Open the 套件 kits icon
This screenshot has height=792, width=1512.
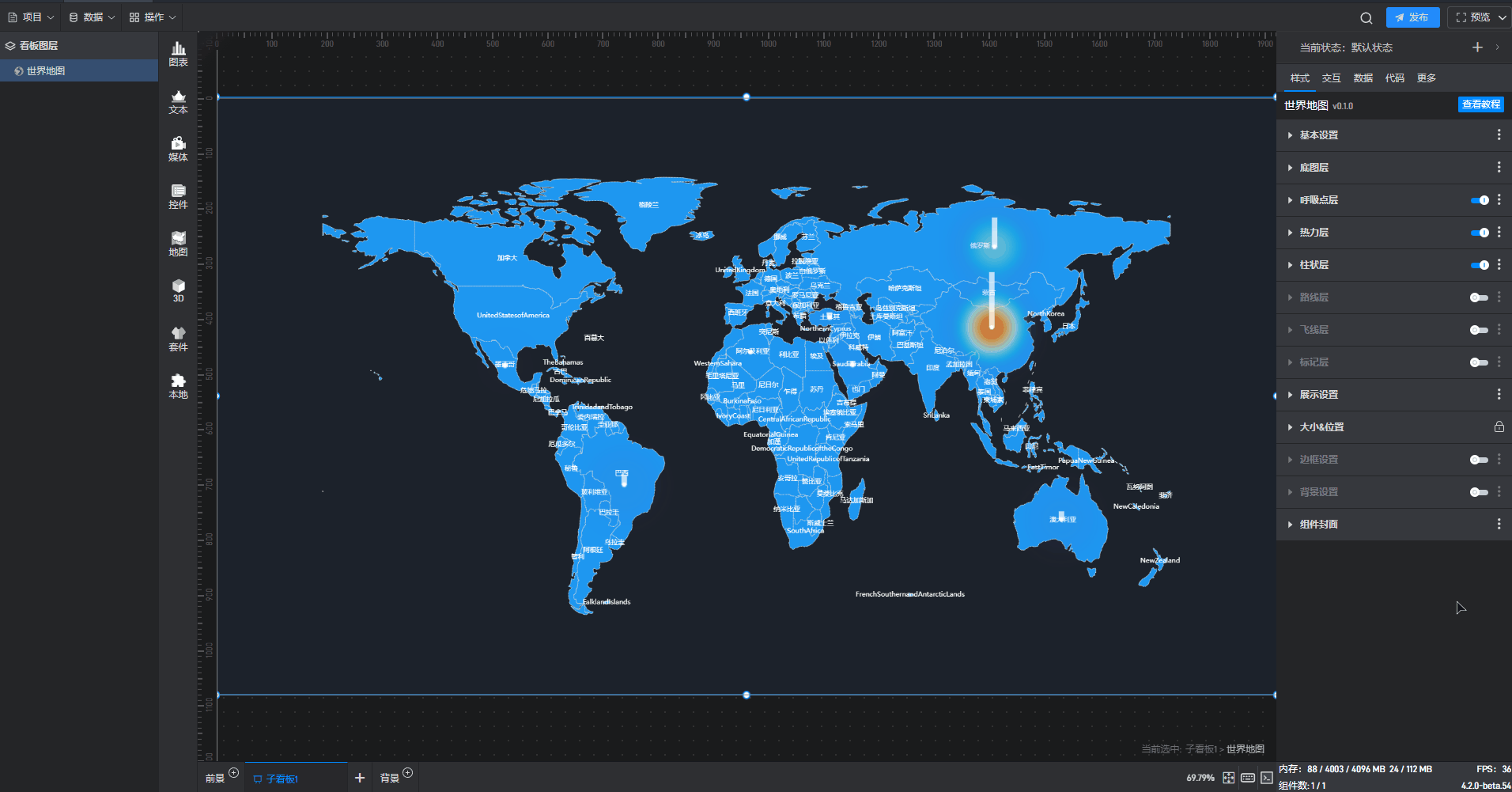tap(178, 339)
